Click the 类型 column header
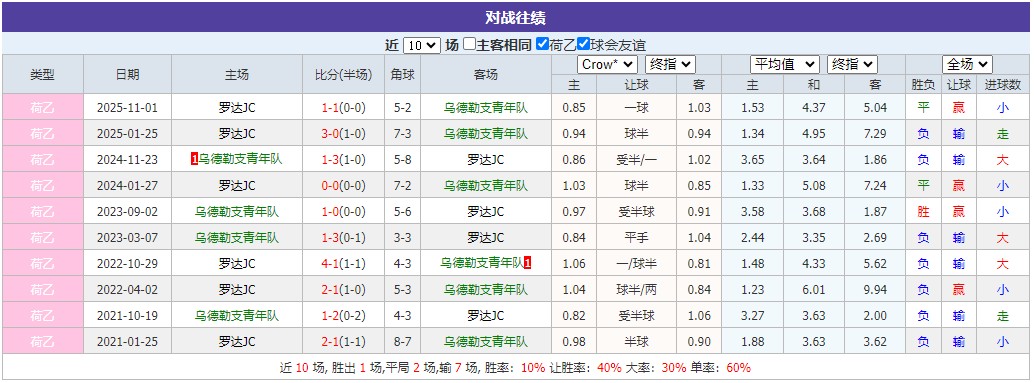 [42, 74]
